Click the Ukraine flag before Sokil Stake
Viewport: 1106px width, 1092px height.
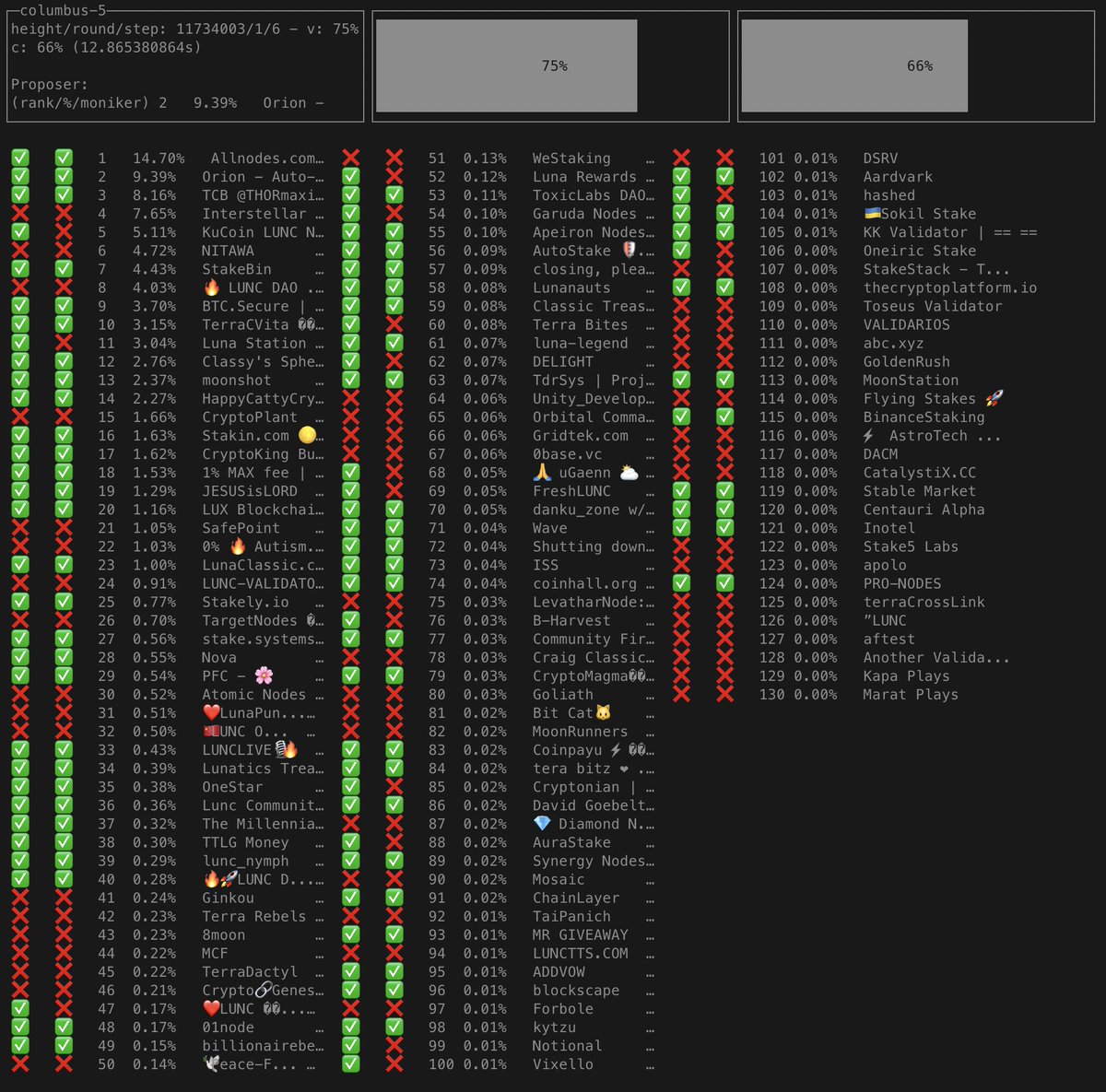872,214
